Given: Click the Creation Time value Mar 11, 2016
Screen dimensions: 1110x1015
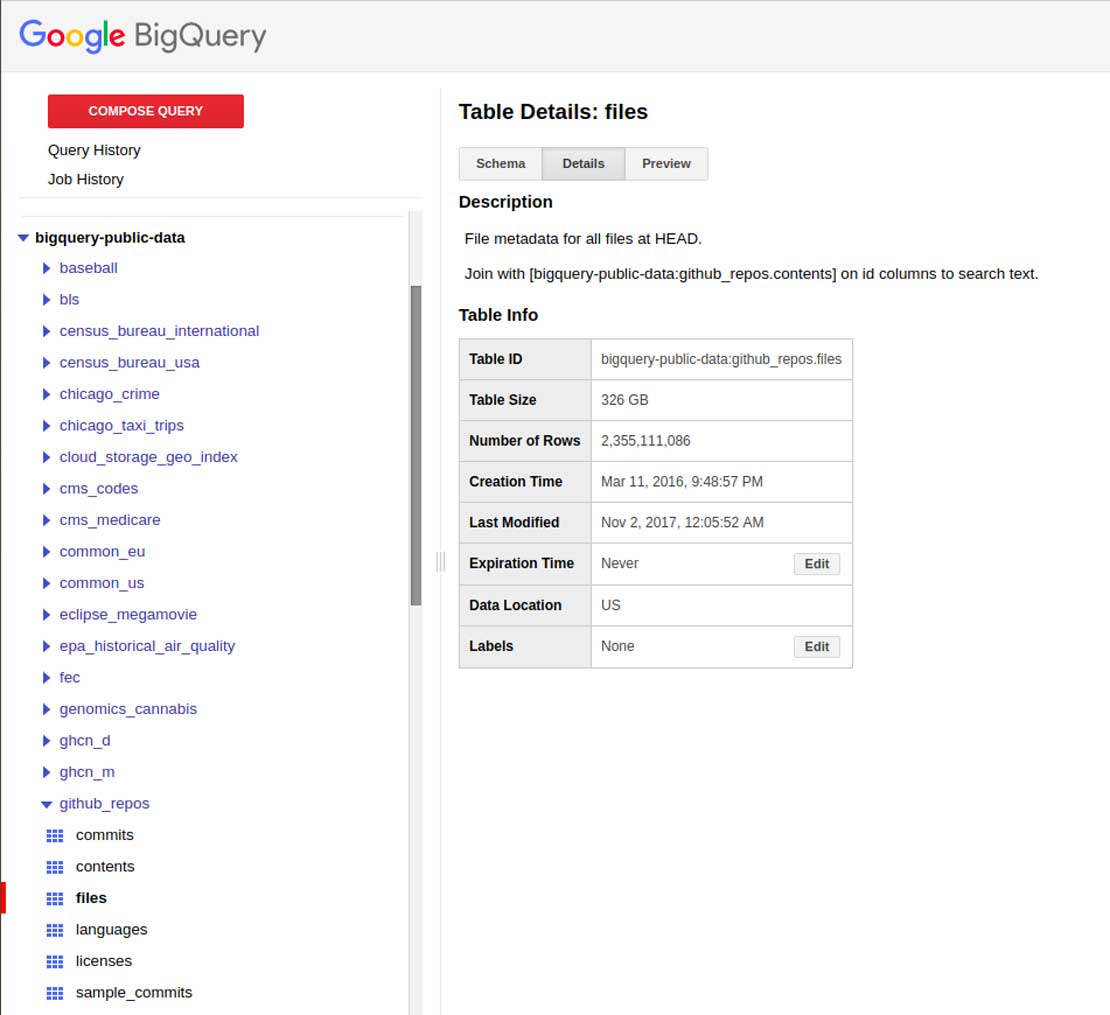Looking at the screenshot, I should click(x=682, y=482).
